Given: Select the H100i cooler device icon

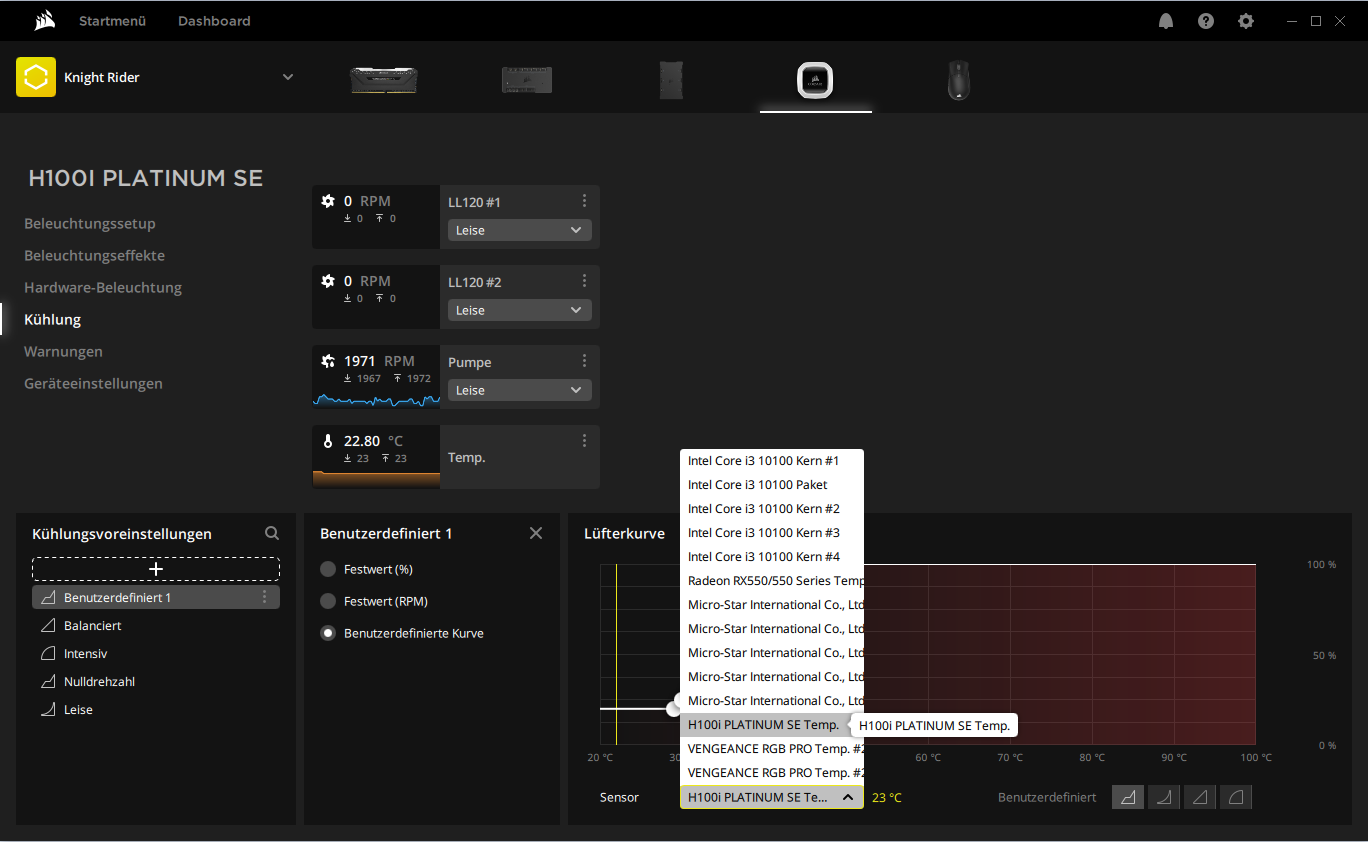Looking at the screenshot, I should [815, 80].
